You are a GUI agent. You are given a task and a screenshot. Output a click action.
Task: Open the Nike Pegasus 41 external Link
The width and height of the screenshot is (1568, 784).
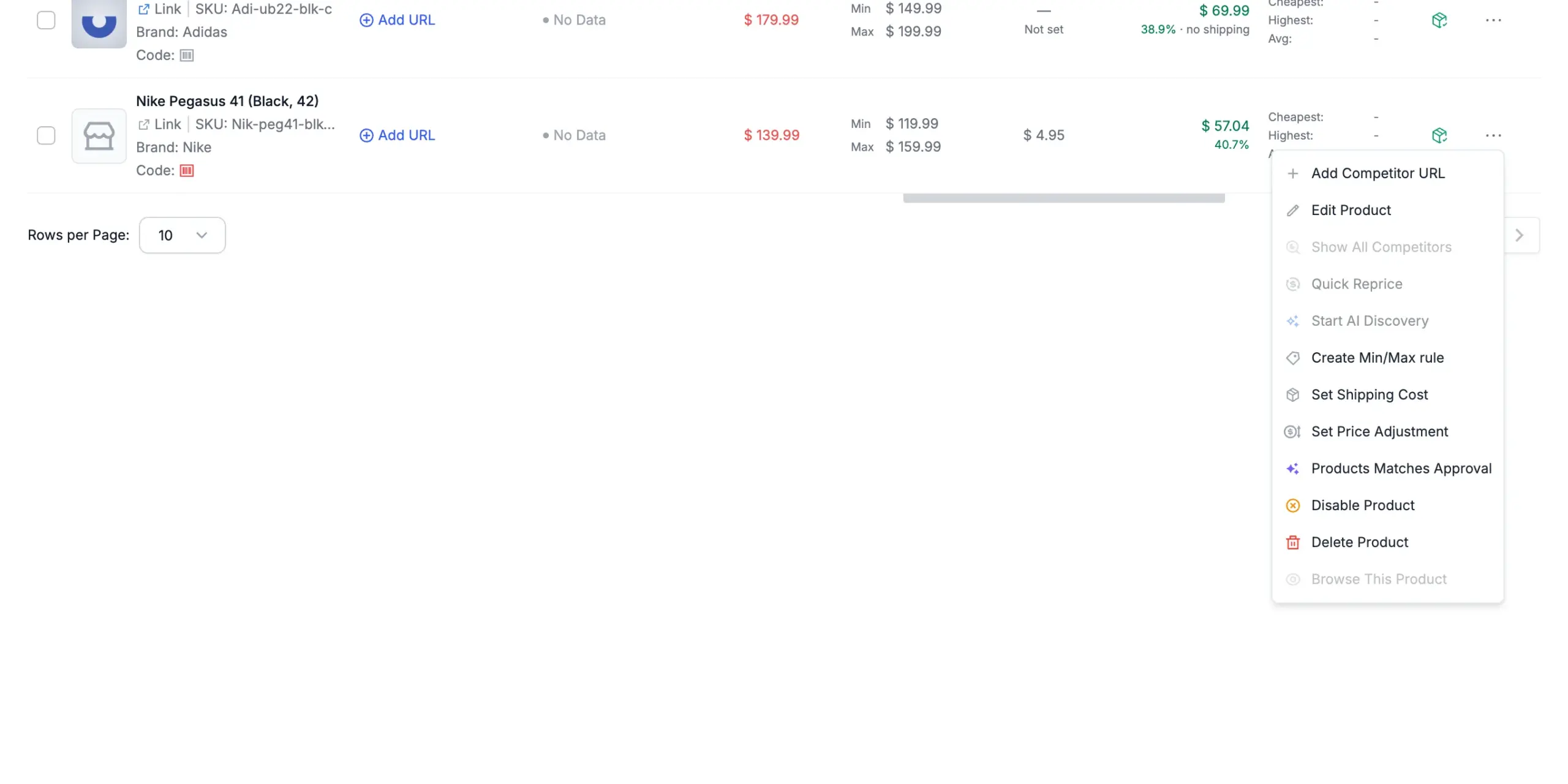159,124
